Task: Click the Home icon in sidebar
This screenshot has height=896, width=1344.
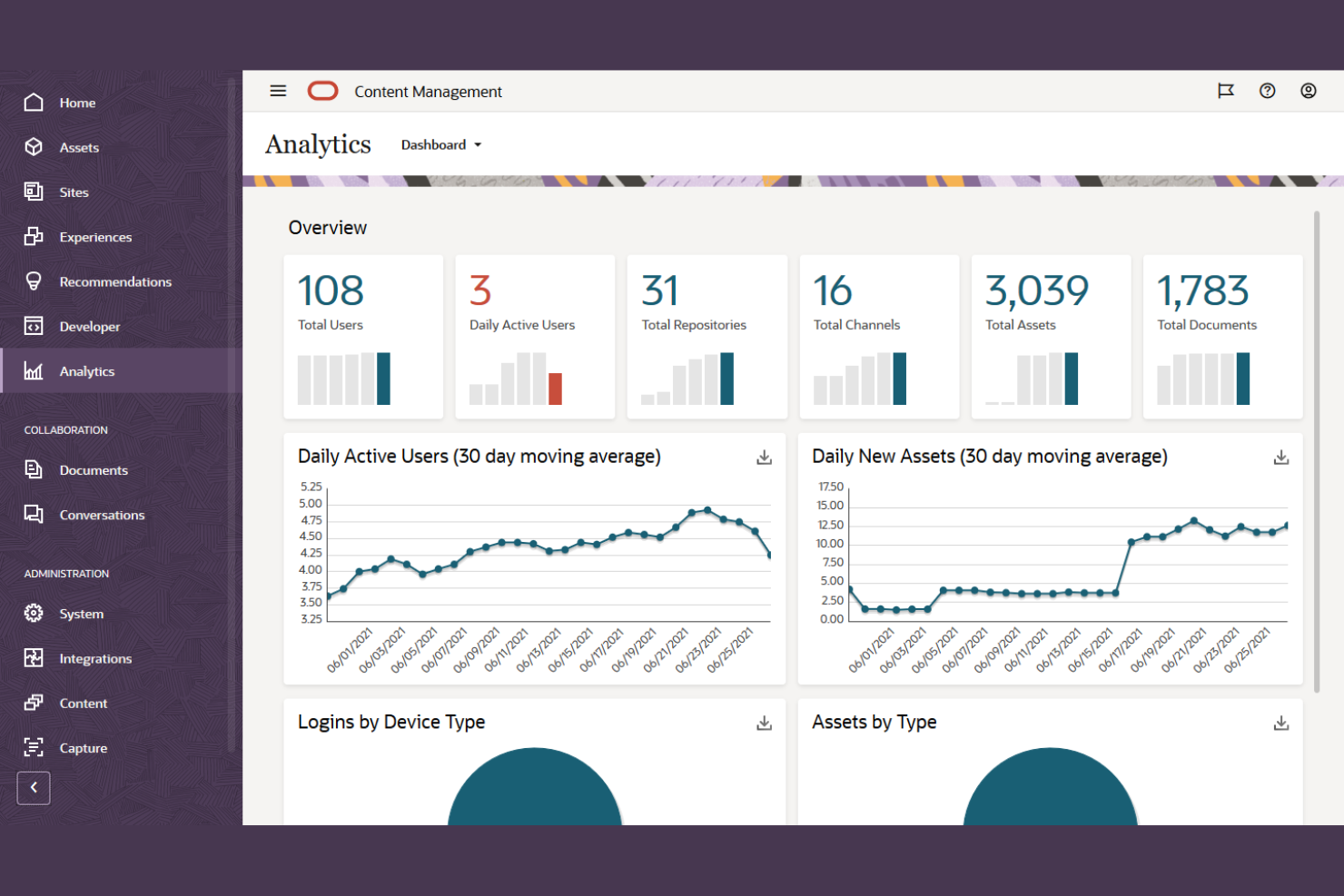Action: pyautogui.click(x=34, y=102)
